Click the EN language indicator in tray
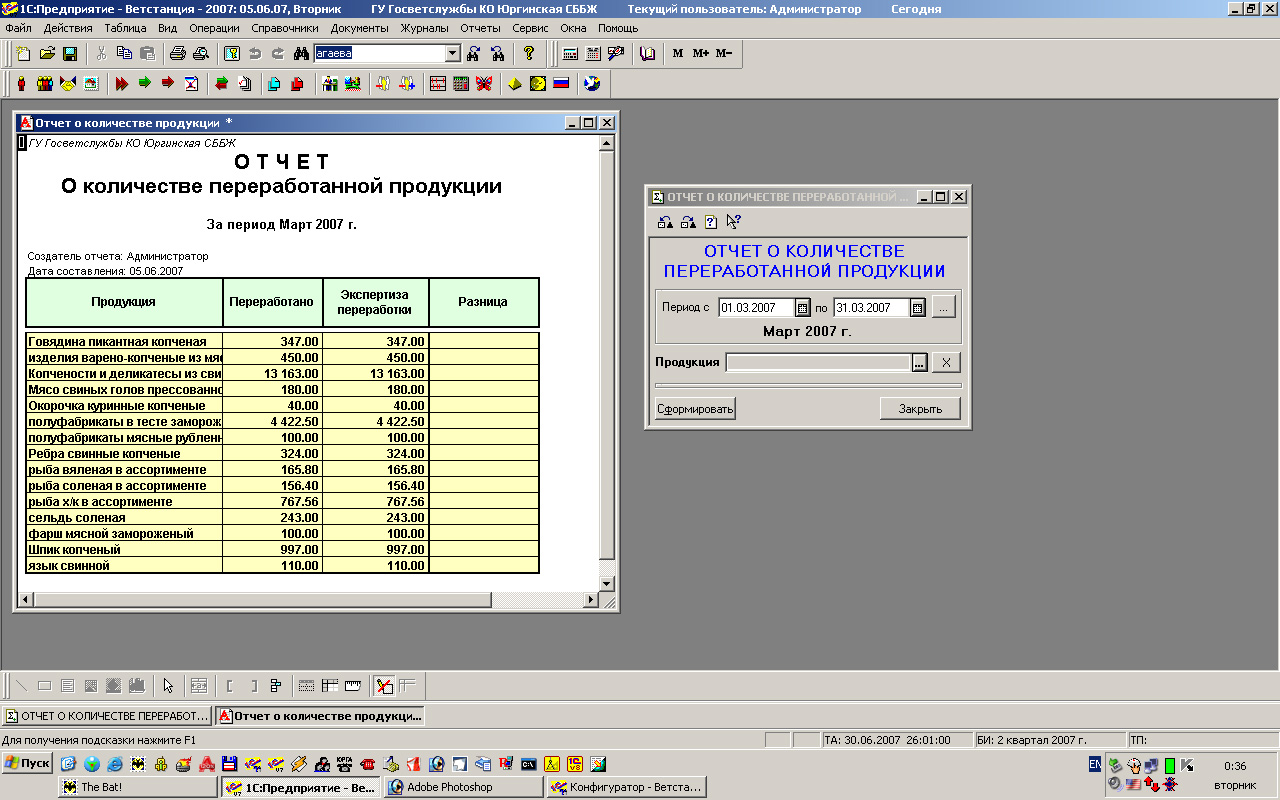1280x800 pixels. (x=1095, y=764)
